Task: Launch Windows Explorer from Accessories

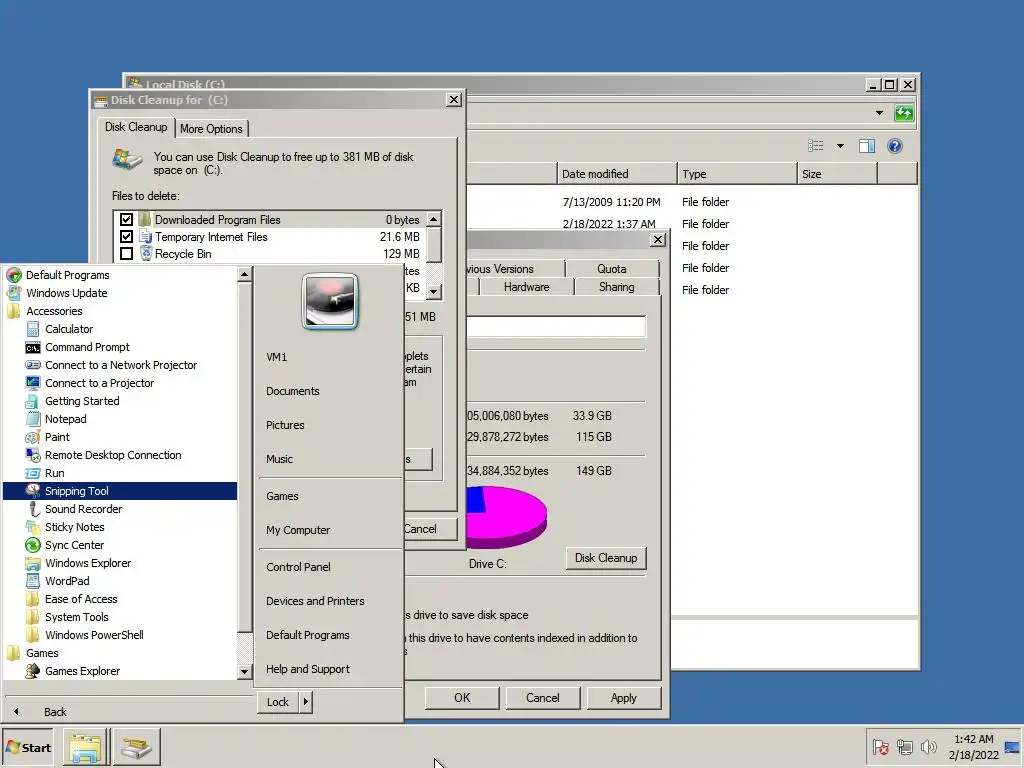Action: pyautogui.click(x=121, y=563)
